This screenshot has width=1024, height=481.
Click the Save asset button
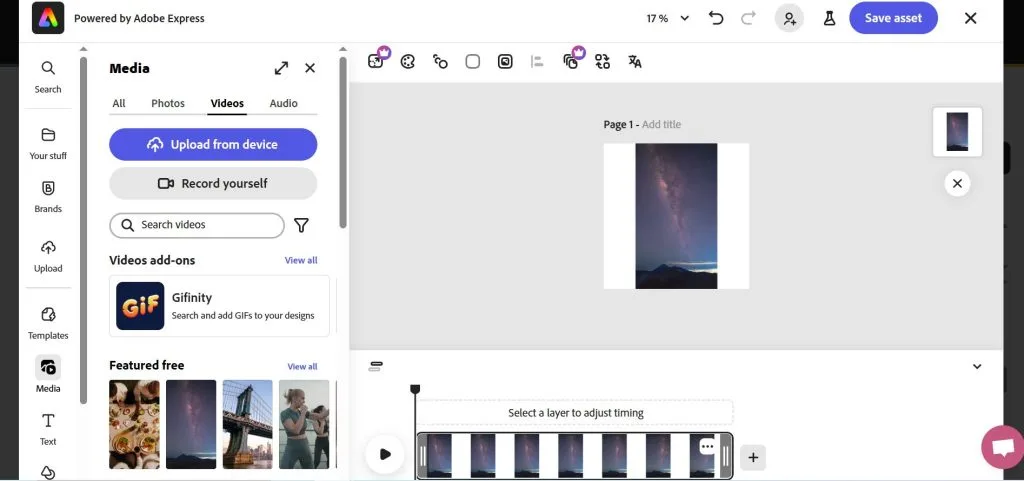click(x=893, y=18)
